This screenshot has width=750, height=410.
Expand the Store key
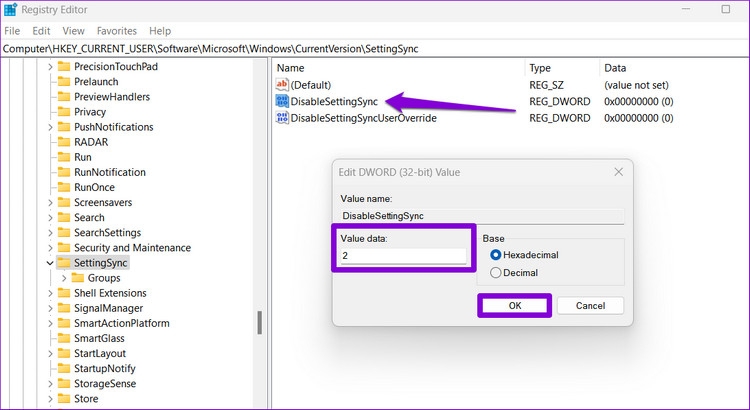50,399
